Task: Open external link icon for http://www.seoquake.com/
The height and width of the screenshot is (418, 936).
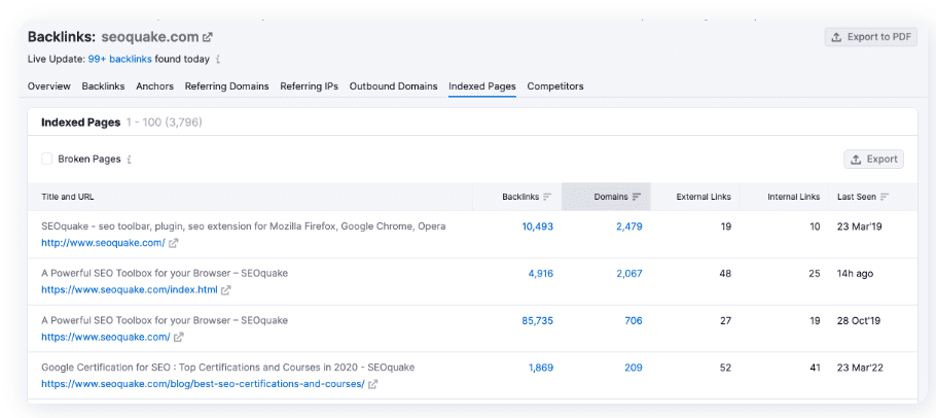Action: pyautogui.click(x=174, y=243)
